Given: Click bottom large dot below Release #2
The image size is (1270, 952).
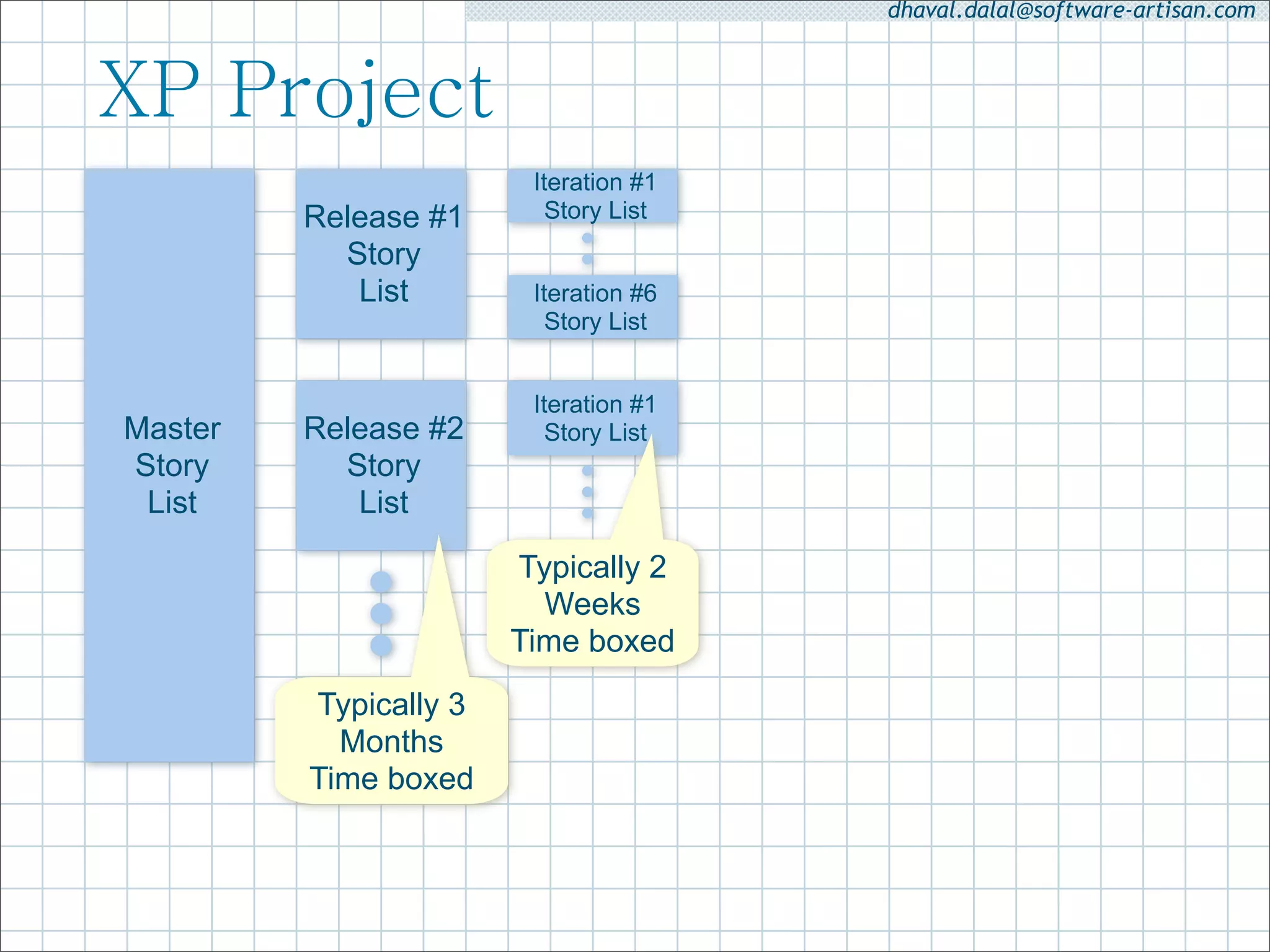Looking at the screenshot, I should (381, 645).
